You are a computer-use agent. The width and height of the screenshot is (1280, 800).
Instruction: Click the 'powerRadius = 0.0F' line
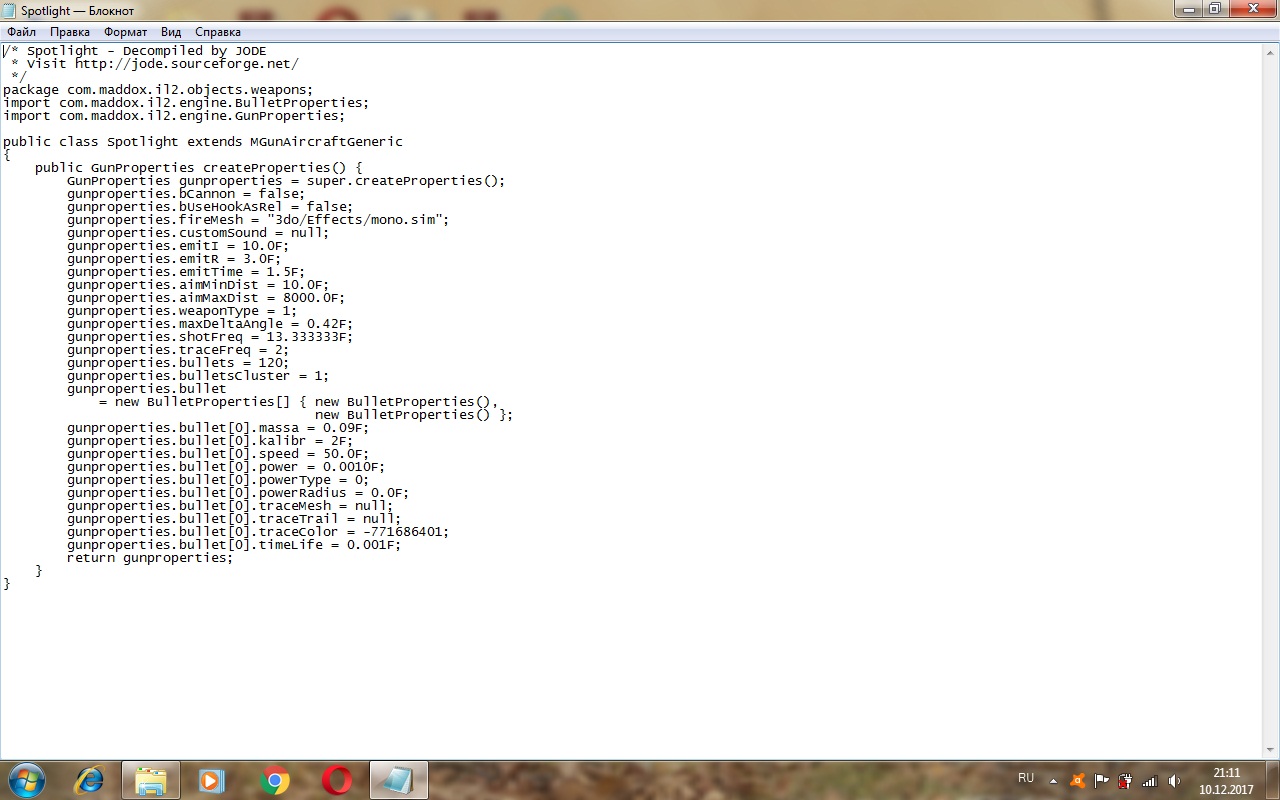coord(238,492)
